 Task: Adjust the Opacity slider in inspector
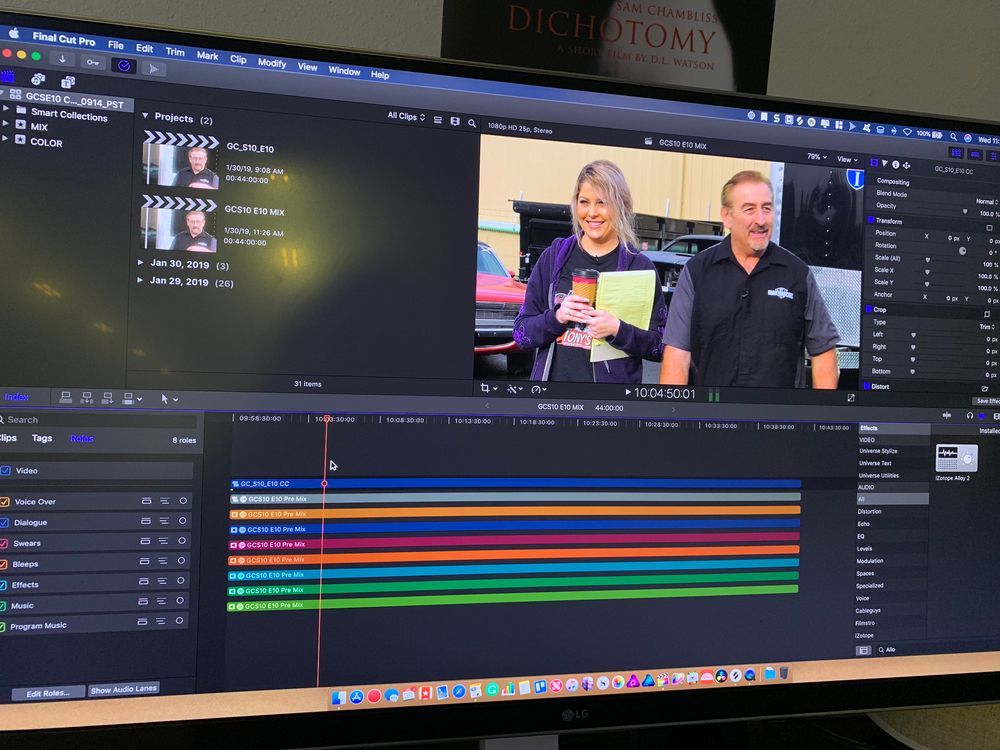tap(964, 211)
